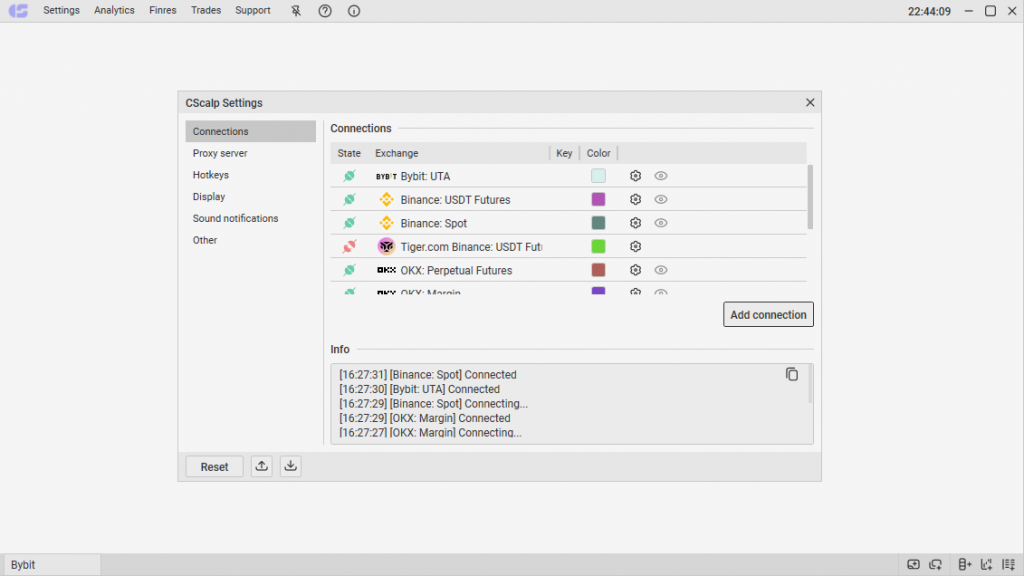The image size is (1024, 576).
Task: Open the Trades menu
Action: coord(206,11)
